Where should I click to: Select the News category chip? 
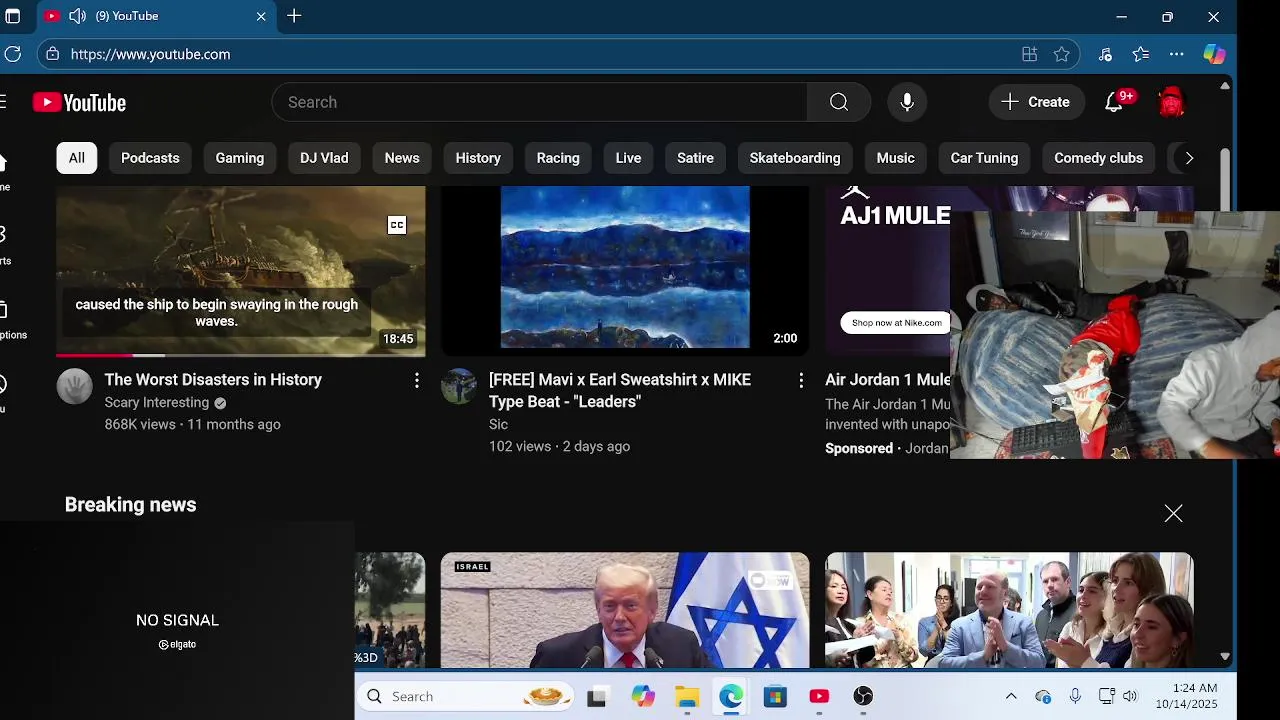(x=402, y=158)
